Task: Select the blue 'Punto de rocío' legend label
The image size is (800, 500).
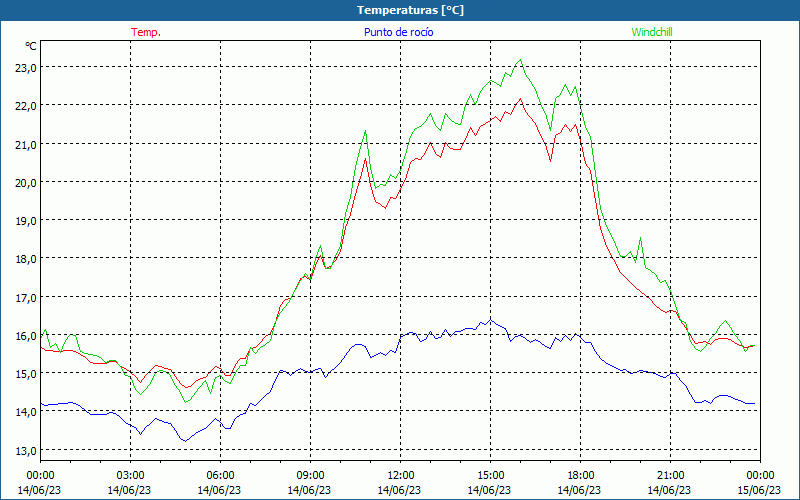Action: [x=398, y=32]
